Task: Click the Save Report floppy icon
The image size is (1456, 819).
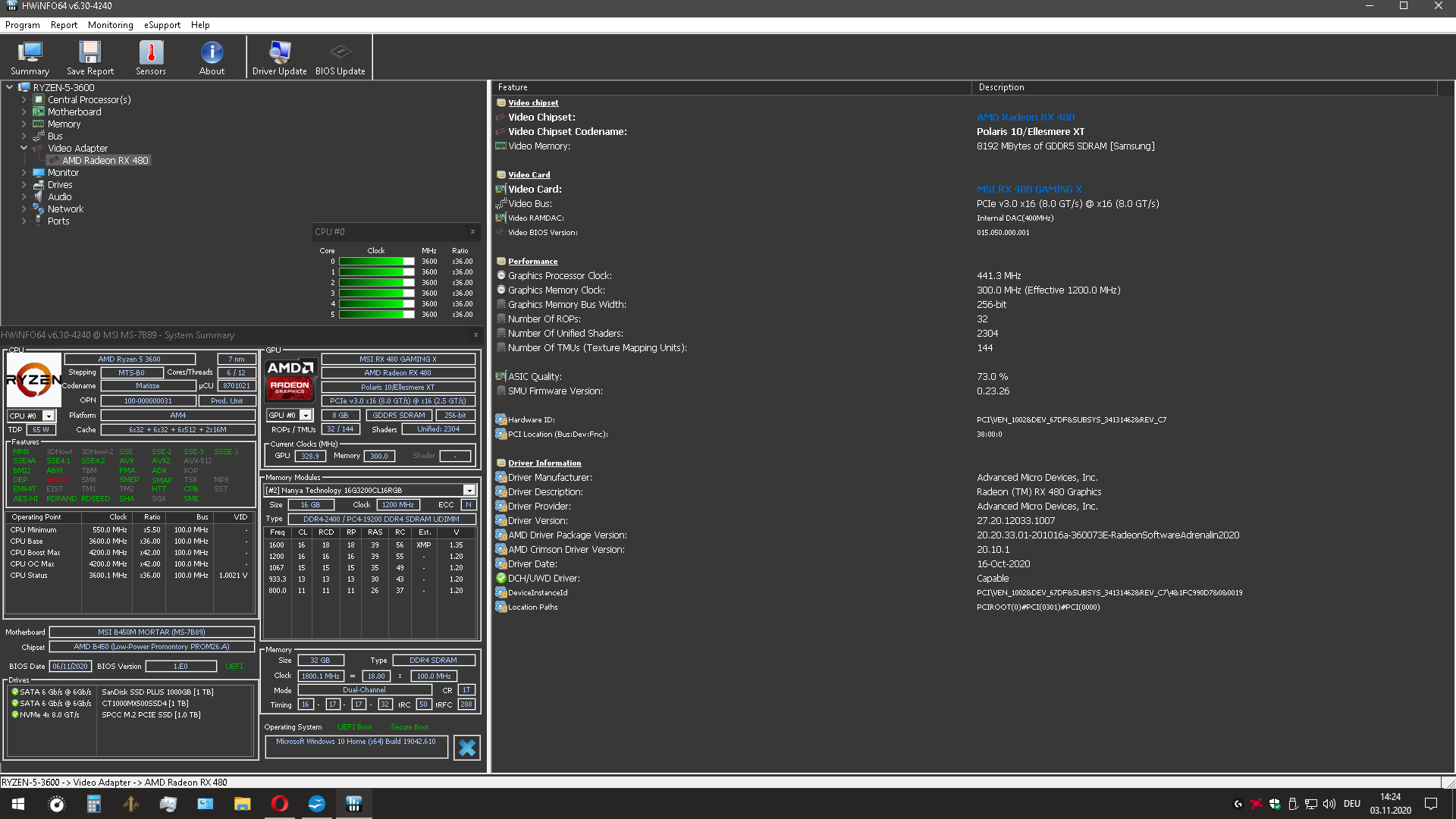Action: [89, 58]
